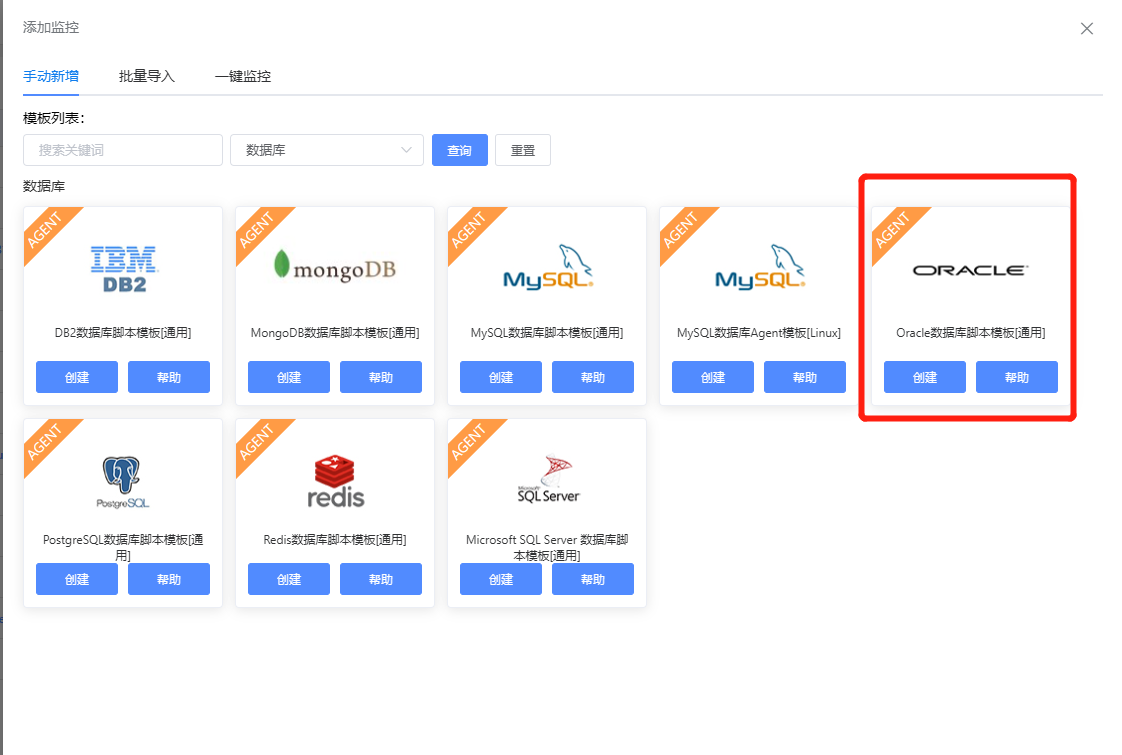Switch to 一键监控 tab
The width and height of the screenshot is (1122, 755).
pos(243,77)
